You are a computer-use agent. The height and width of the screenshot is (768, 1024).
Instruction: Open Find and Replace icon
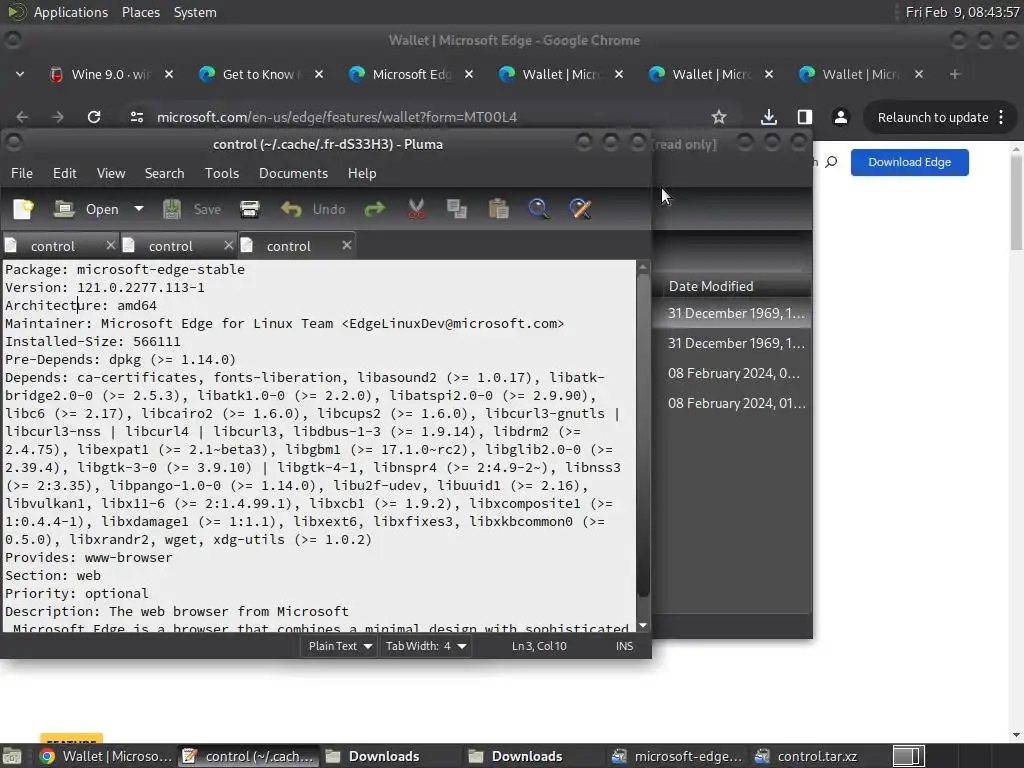pyautogui.click(x=581, y=209)
